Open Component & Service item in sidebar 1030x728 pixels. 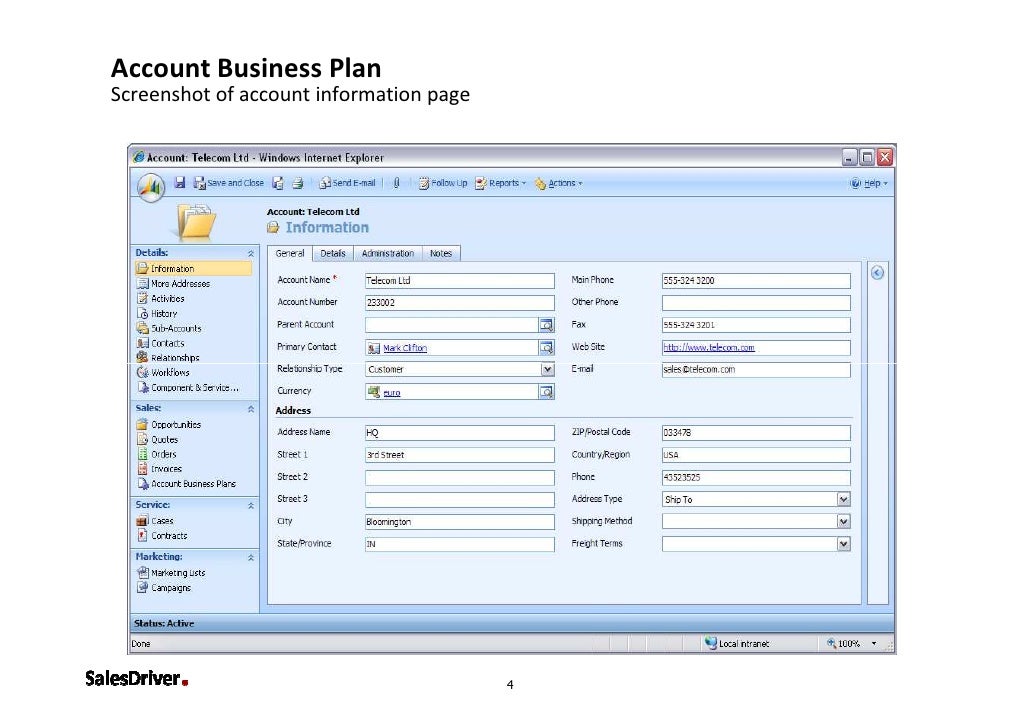pos(188,388)
